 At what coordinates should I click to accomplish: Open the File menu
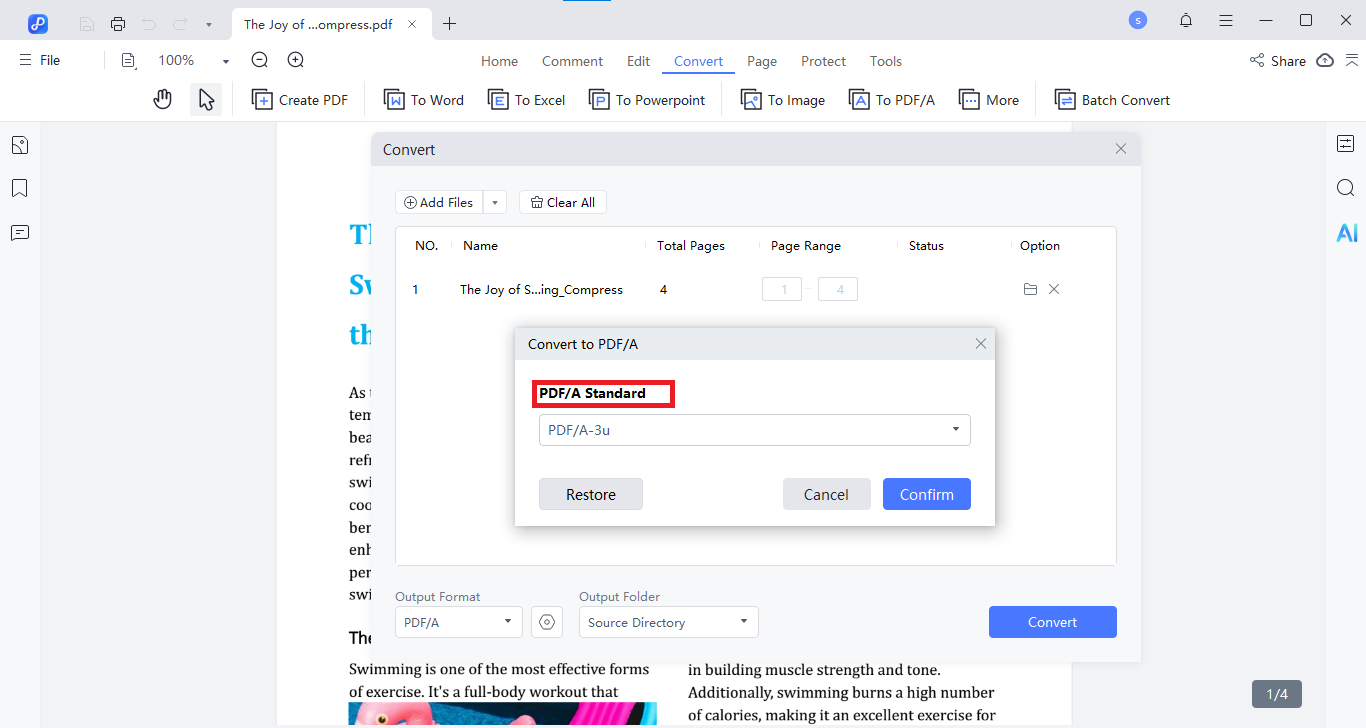click(x=39, y=59)
